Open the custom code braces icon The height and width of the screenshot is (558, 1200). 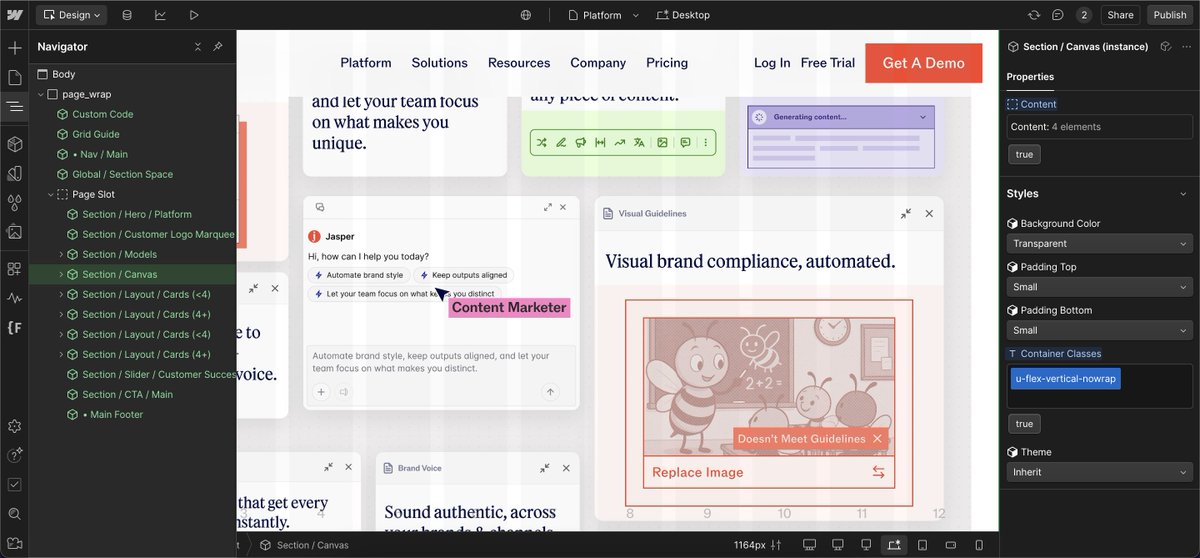tap(14, 327)
